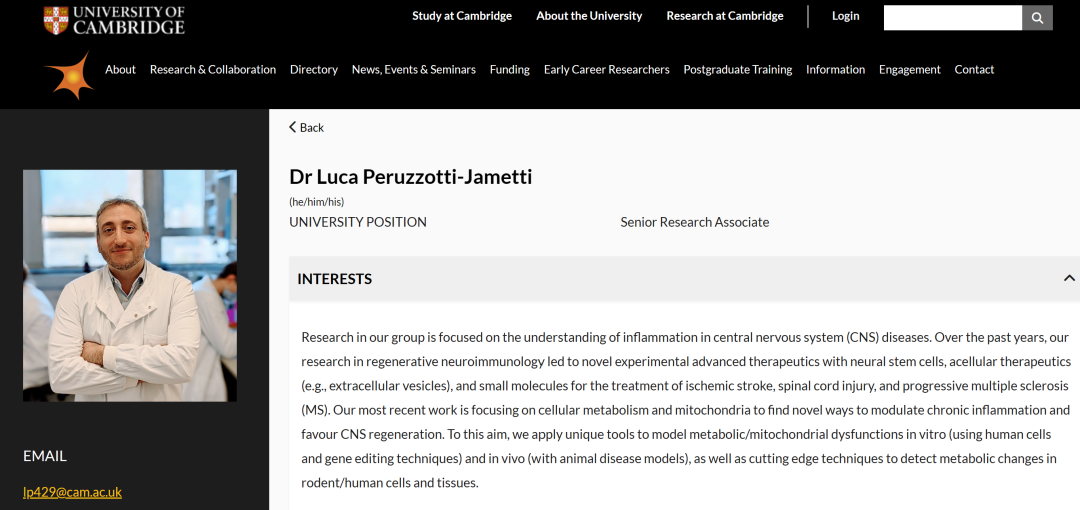Open Early Career Researchers section
Viewport: 1080px width, 510px height.
(x=607, y=70)
